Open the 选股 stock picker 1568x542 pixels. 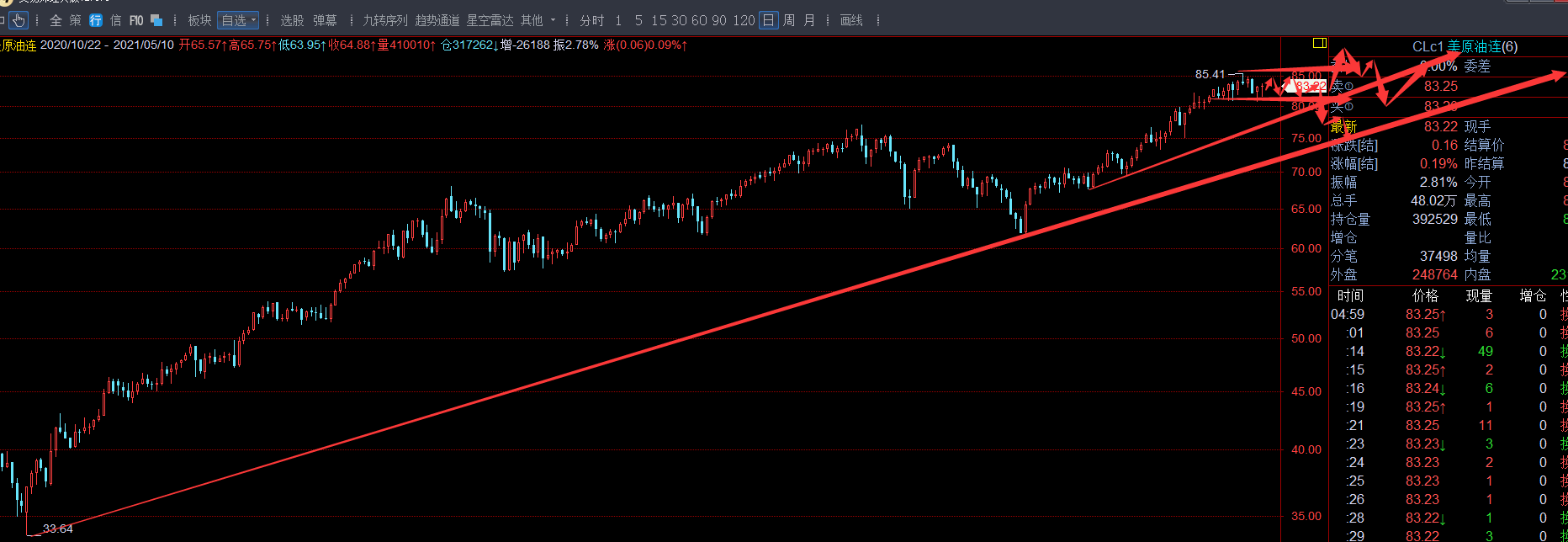click(292, 20)
